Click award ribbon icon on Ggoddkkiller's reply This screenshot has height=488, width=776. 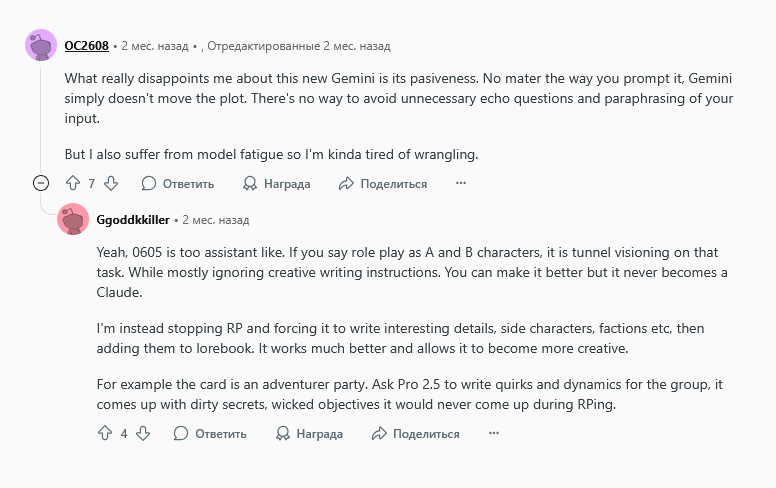click(283, 433)
